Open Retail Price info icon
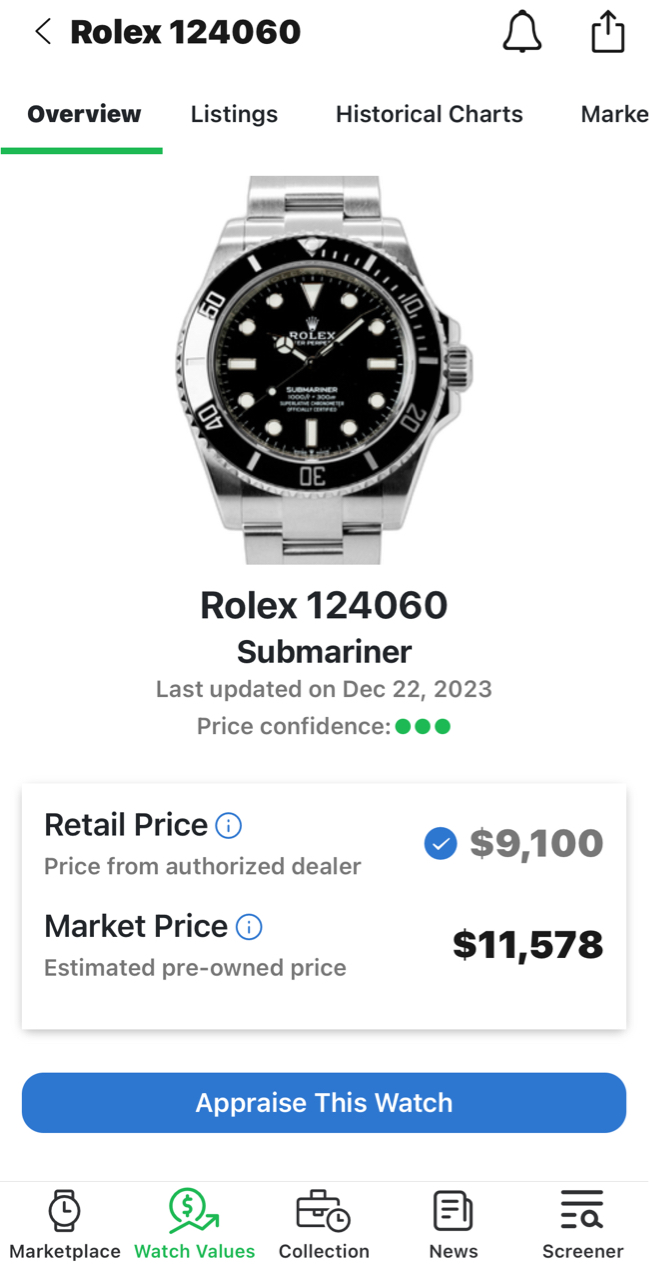The height and width of the screenshot is (1280, 649). pos(229,826)
